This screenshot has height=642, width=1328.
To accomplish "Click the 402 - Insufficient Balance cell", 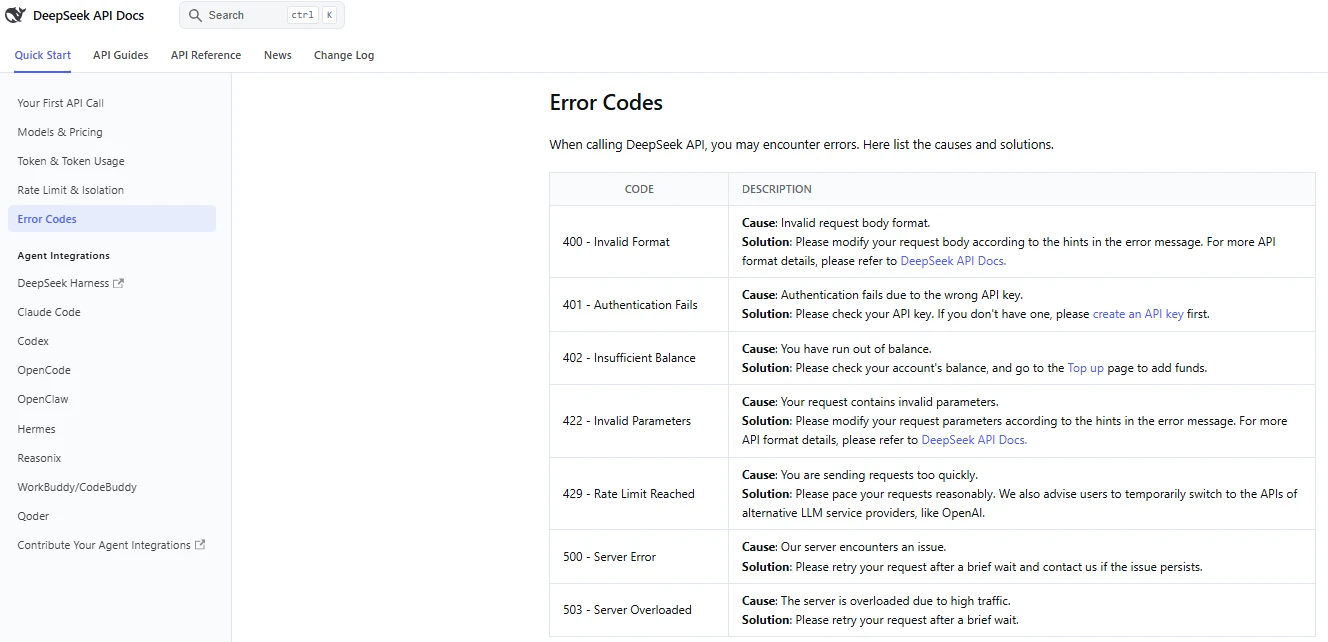I will click(639, 358).
